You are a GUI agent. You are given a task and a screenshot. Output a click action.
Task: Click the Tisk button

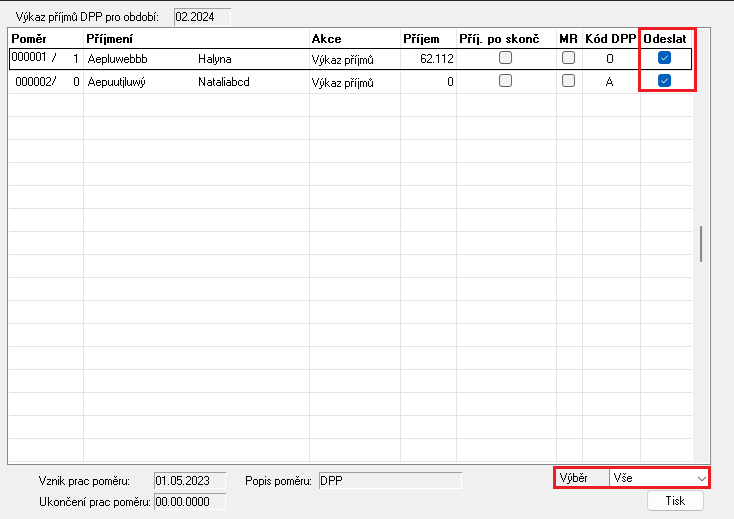click(675, 501)
